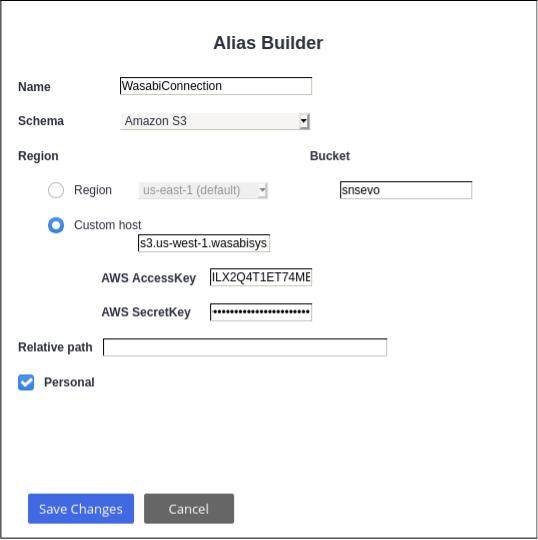
Task: Click the AWS SecretKey label
Action: coord(146,312)
